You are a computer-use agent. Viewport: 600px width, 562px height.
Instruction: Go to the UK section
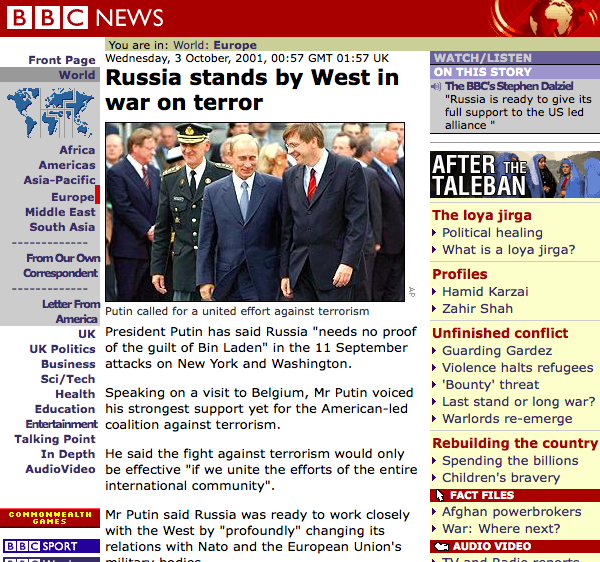pyautogui.click(x=87, y=334)
